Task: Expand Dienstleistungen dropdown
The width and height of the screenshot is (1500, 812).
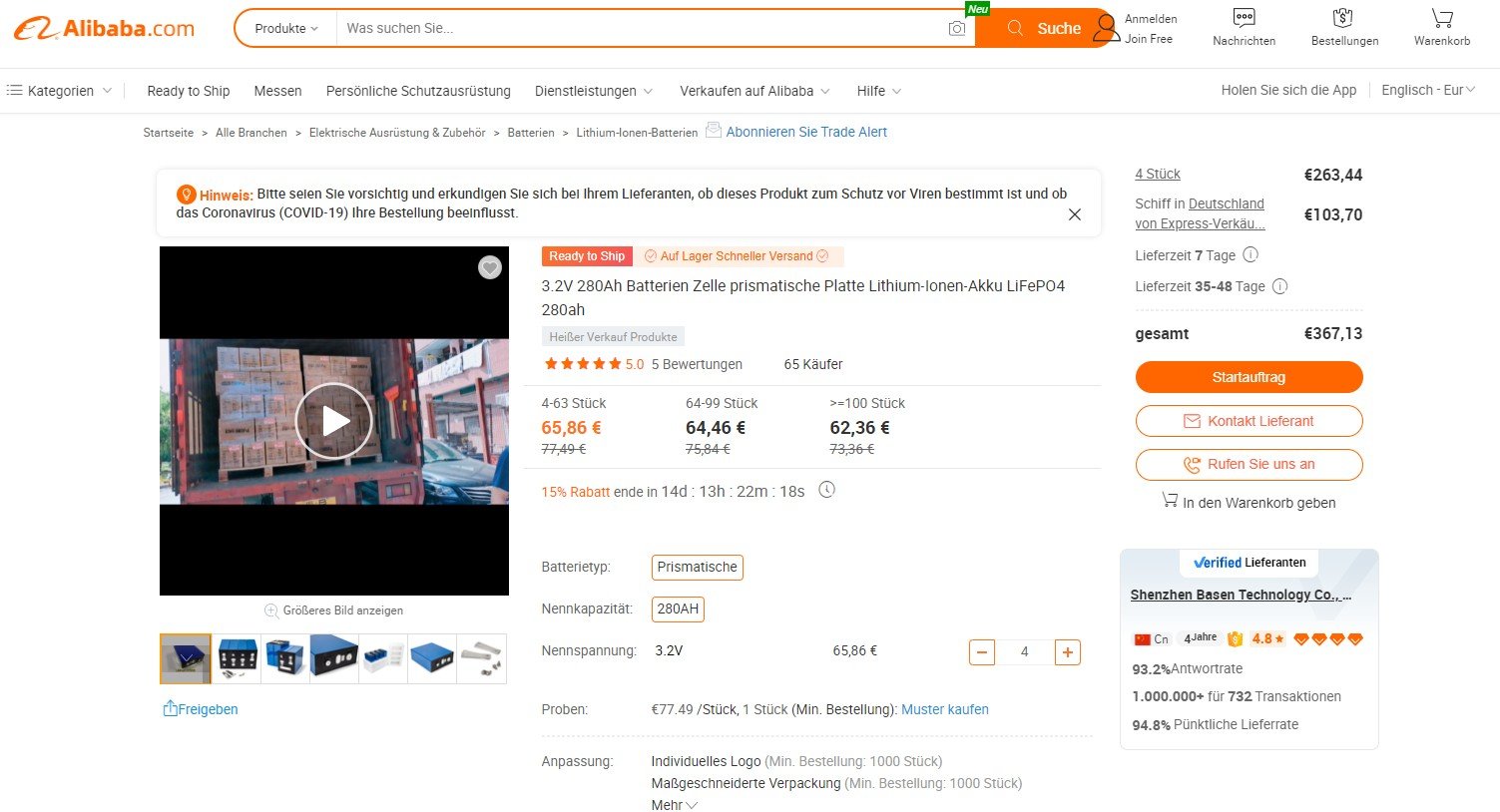Action: pyautogui.click(x=594, y=91)
